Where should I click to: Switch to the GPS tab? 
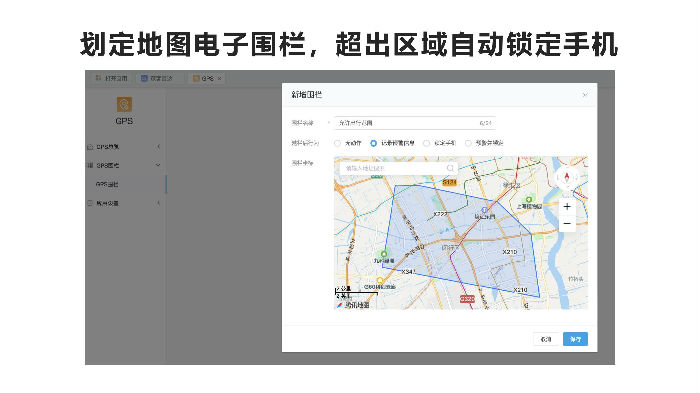[x=204, y=78]
